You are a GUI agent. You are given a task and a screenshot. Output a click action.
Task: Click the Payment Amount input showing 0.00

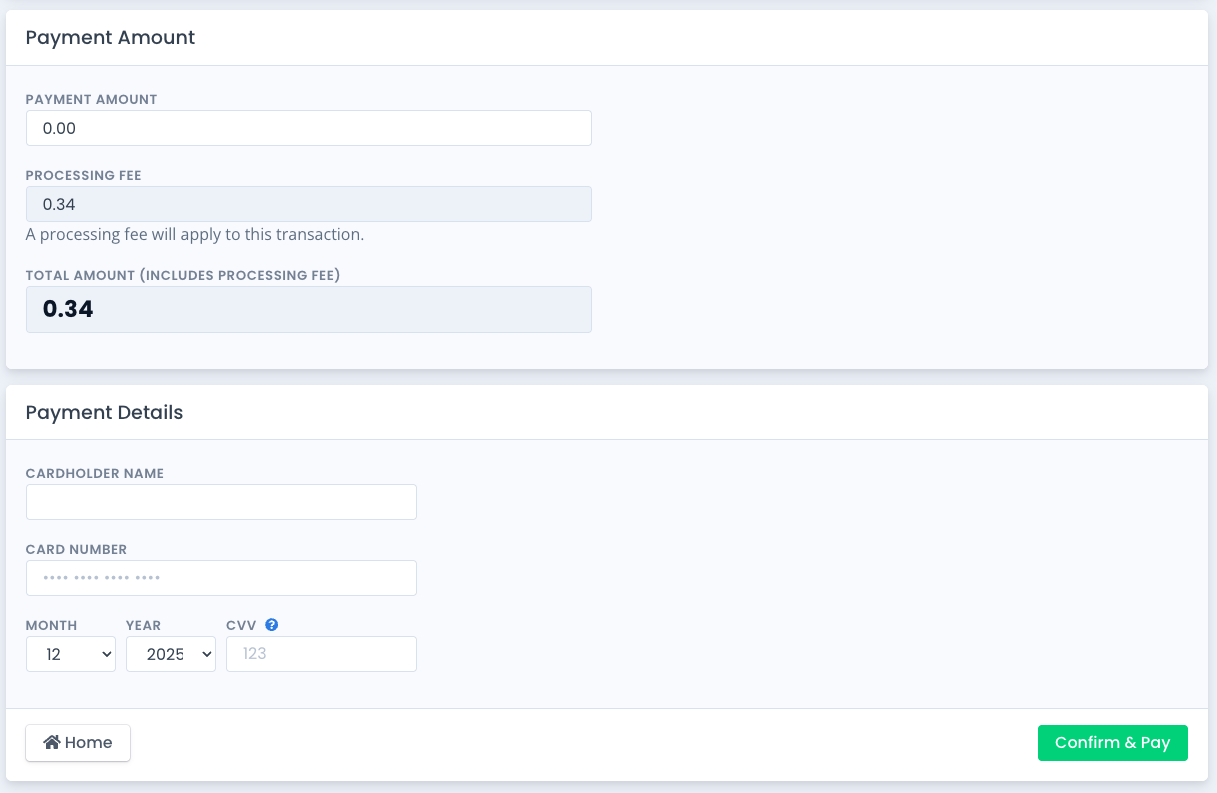click(x=308, y=128)
